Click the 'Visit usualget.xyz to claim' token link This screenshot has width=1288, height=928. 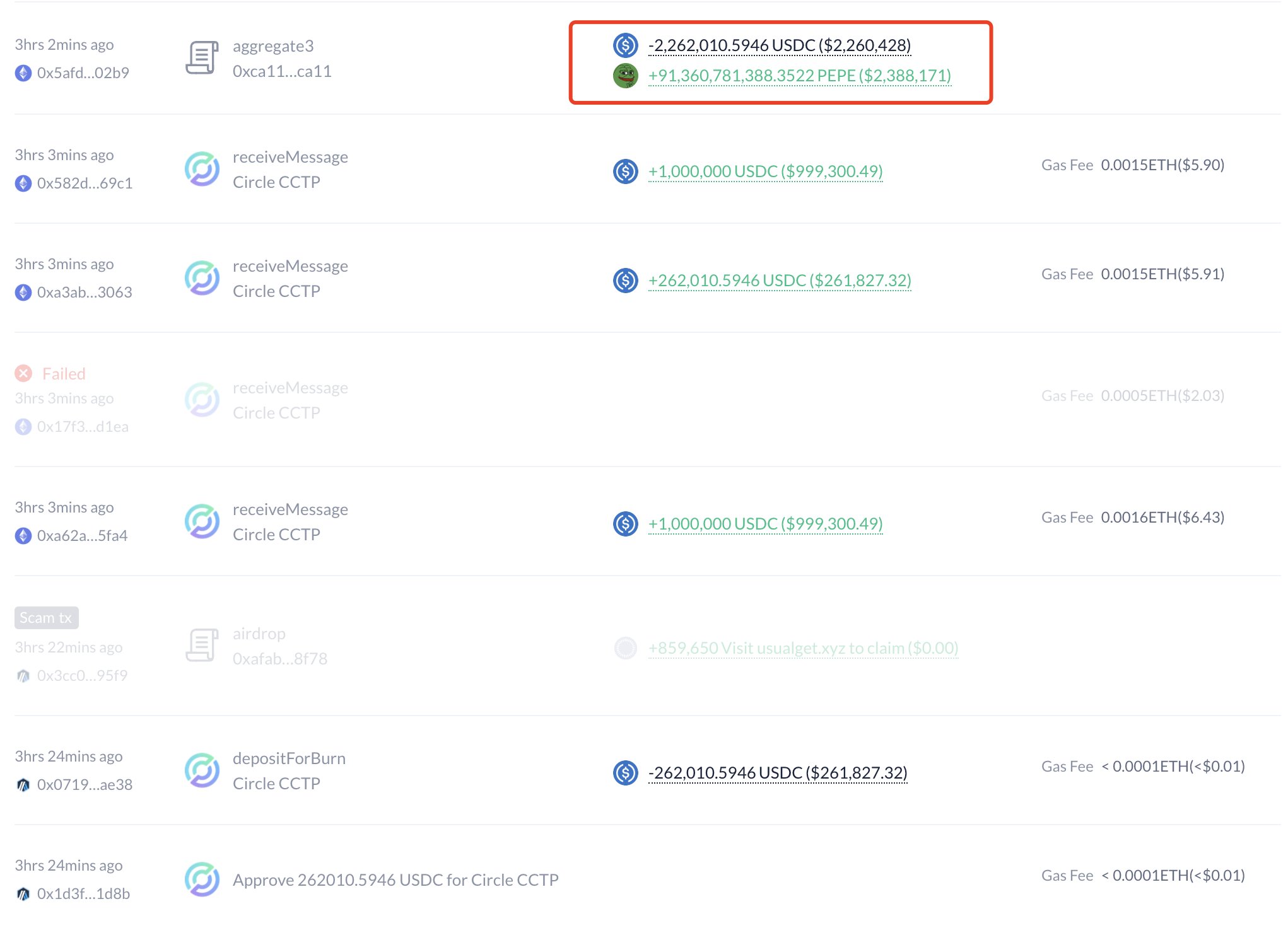[803, 648]
